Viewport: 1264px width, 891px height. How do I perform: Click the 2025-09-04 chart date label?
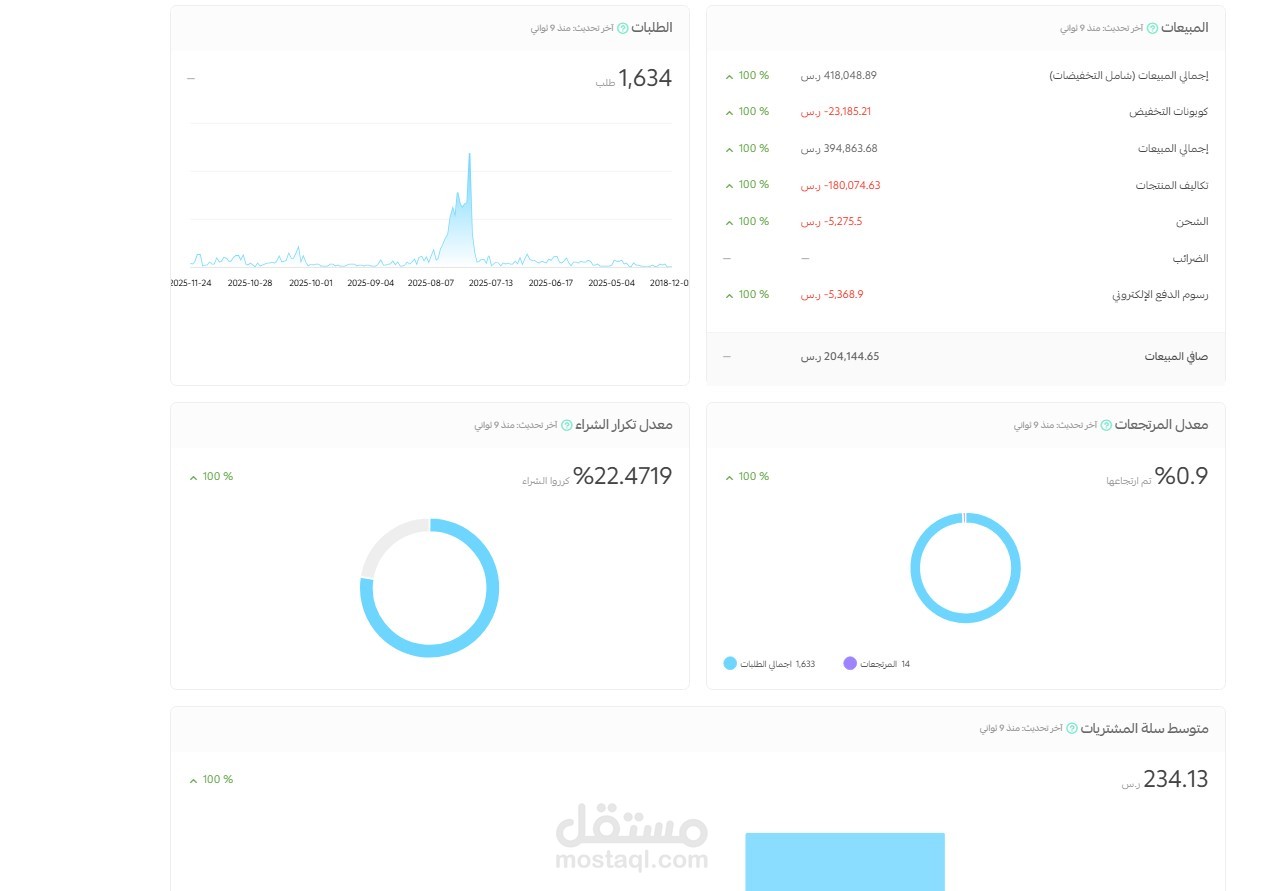[x=371, y=283]
